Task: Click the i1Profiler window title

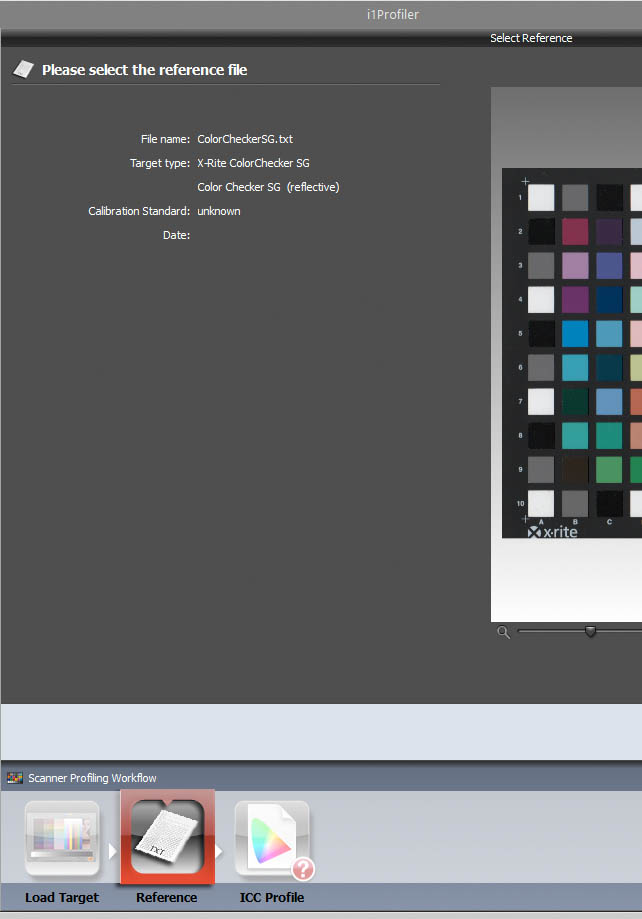Action: [393, 15]
